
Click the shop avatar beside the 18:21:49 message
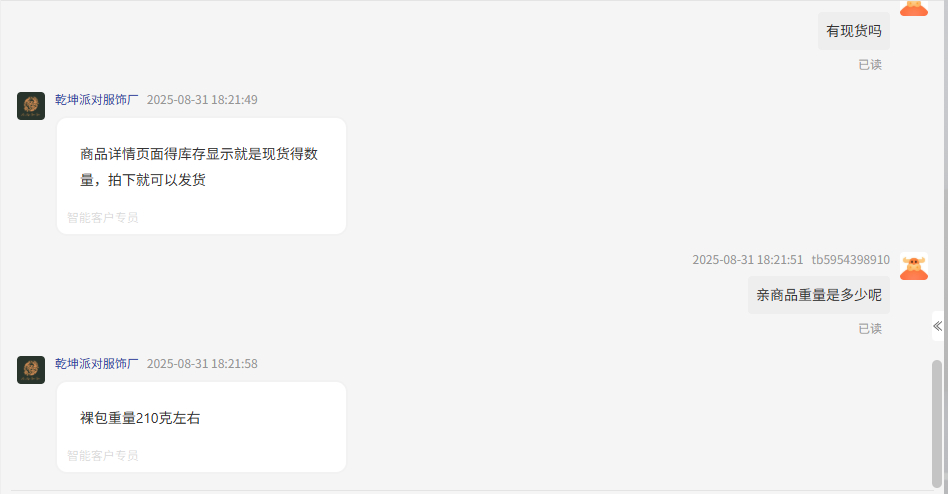coord(31,106)
